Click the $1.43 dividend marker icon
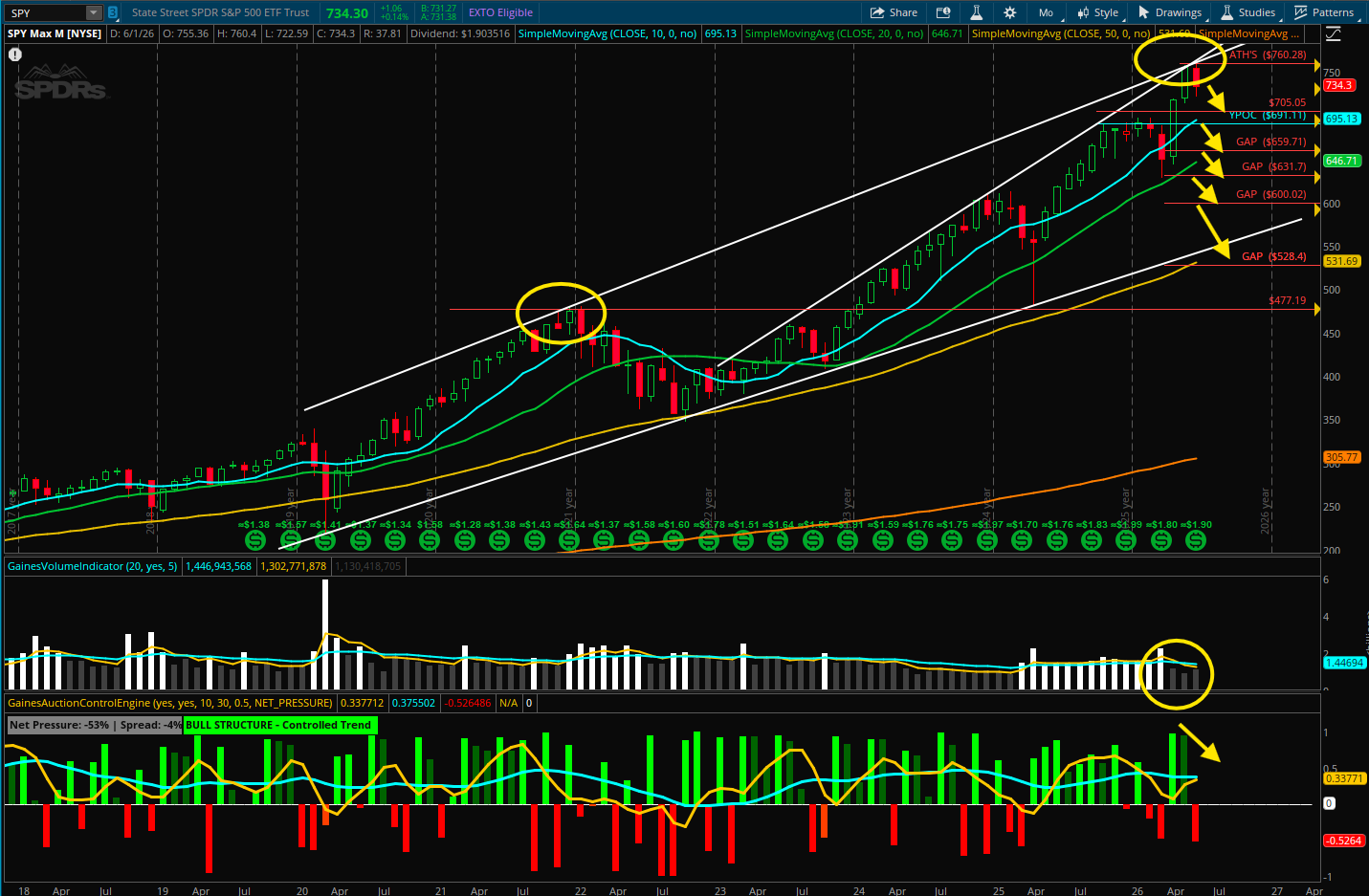 click(x=535, y=540)
